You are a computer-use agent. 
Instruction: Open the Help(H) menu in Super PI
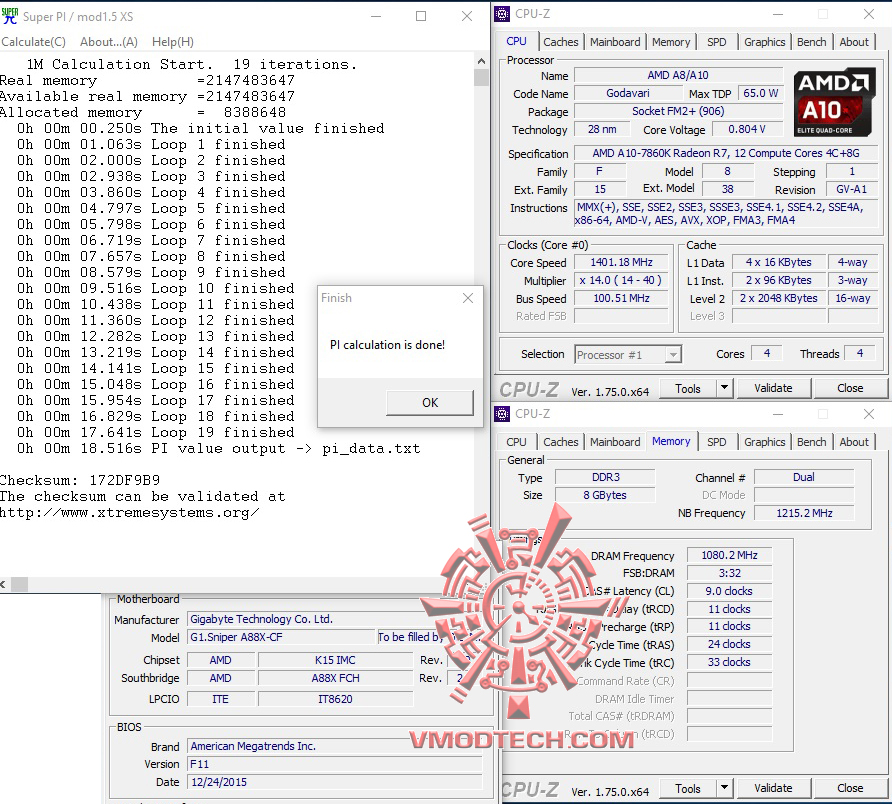pyautogui.click(x=172, y=42)
